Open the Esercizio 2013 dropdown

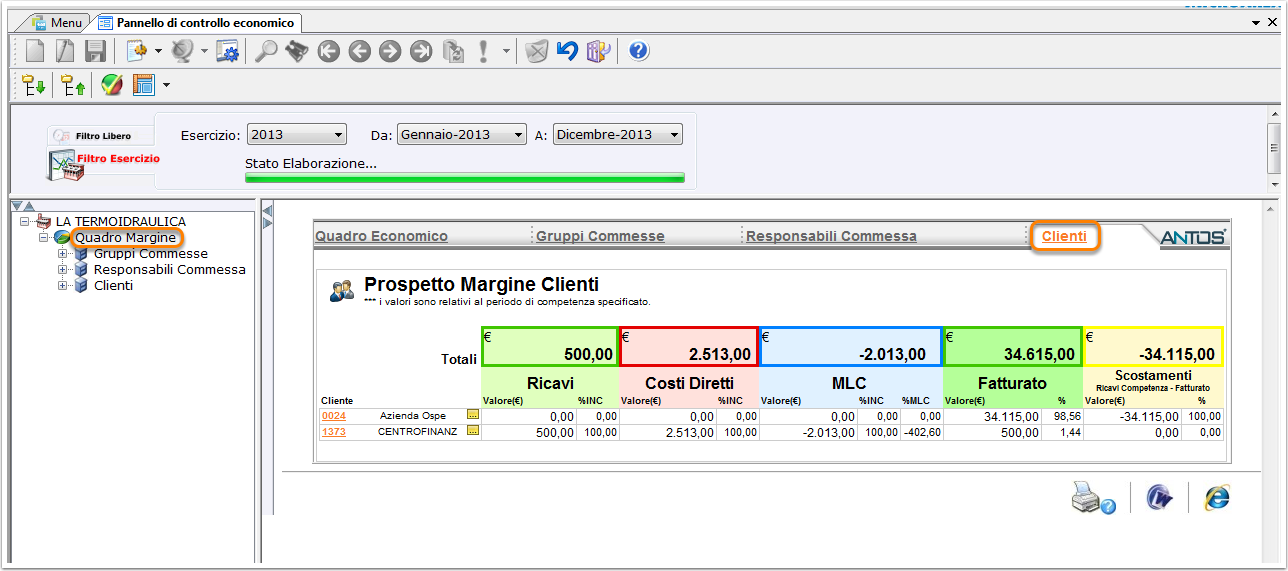tap(297, 134)
